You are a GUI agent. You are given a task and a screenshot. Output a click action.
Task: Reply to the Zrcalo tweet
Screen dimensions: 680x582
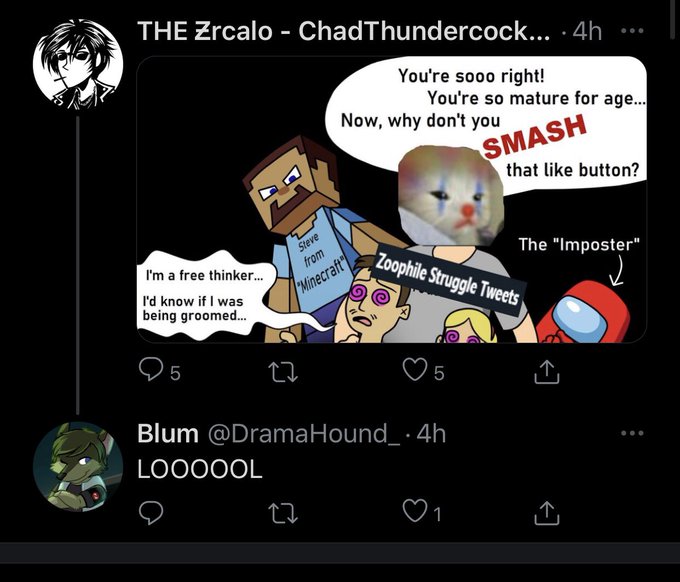(150, 369)
